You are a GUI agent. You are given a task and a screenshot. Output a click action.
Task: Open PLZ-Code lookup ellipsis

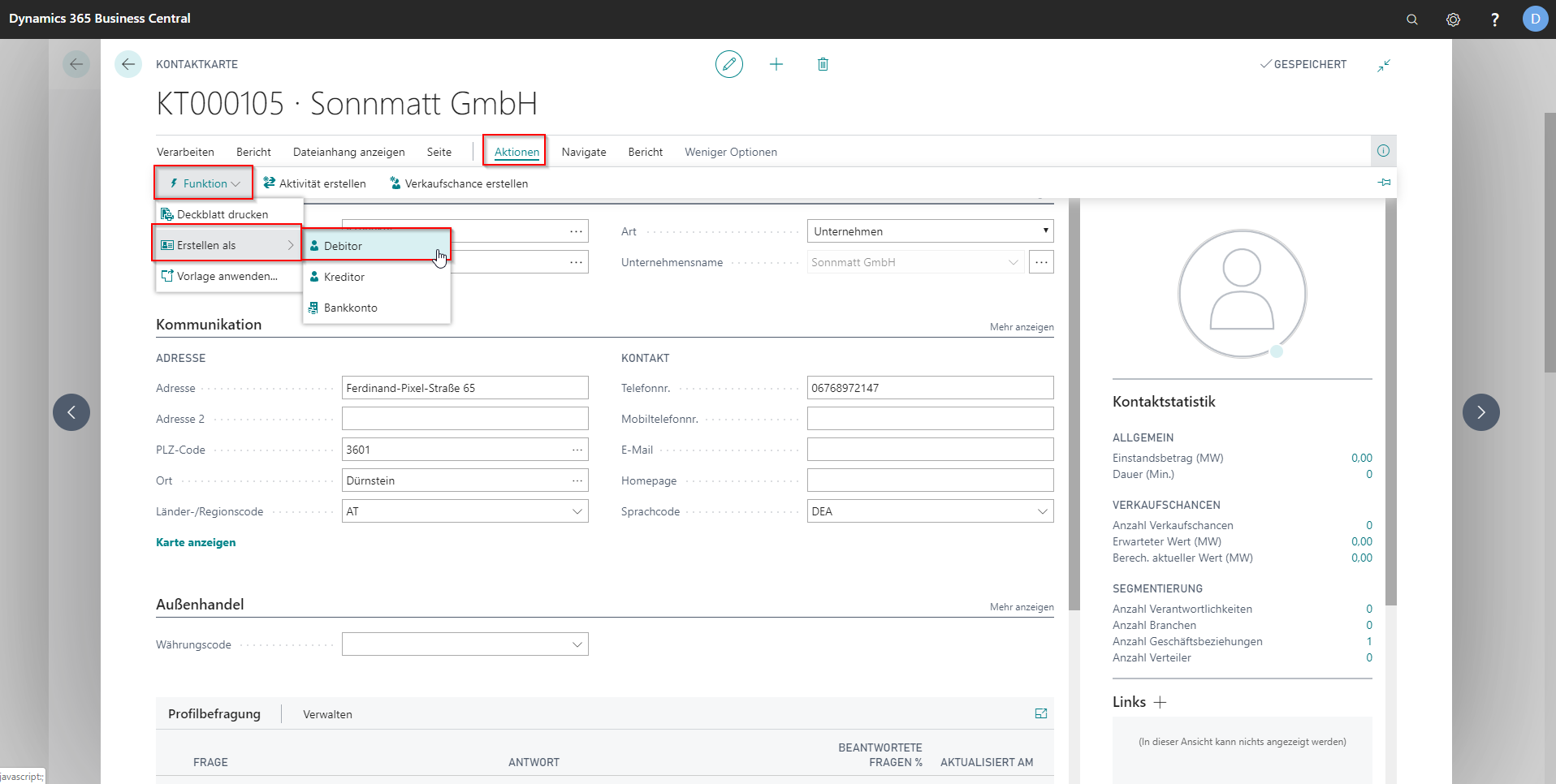pos(577,450)
